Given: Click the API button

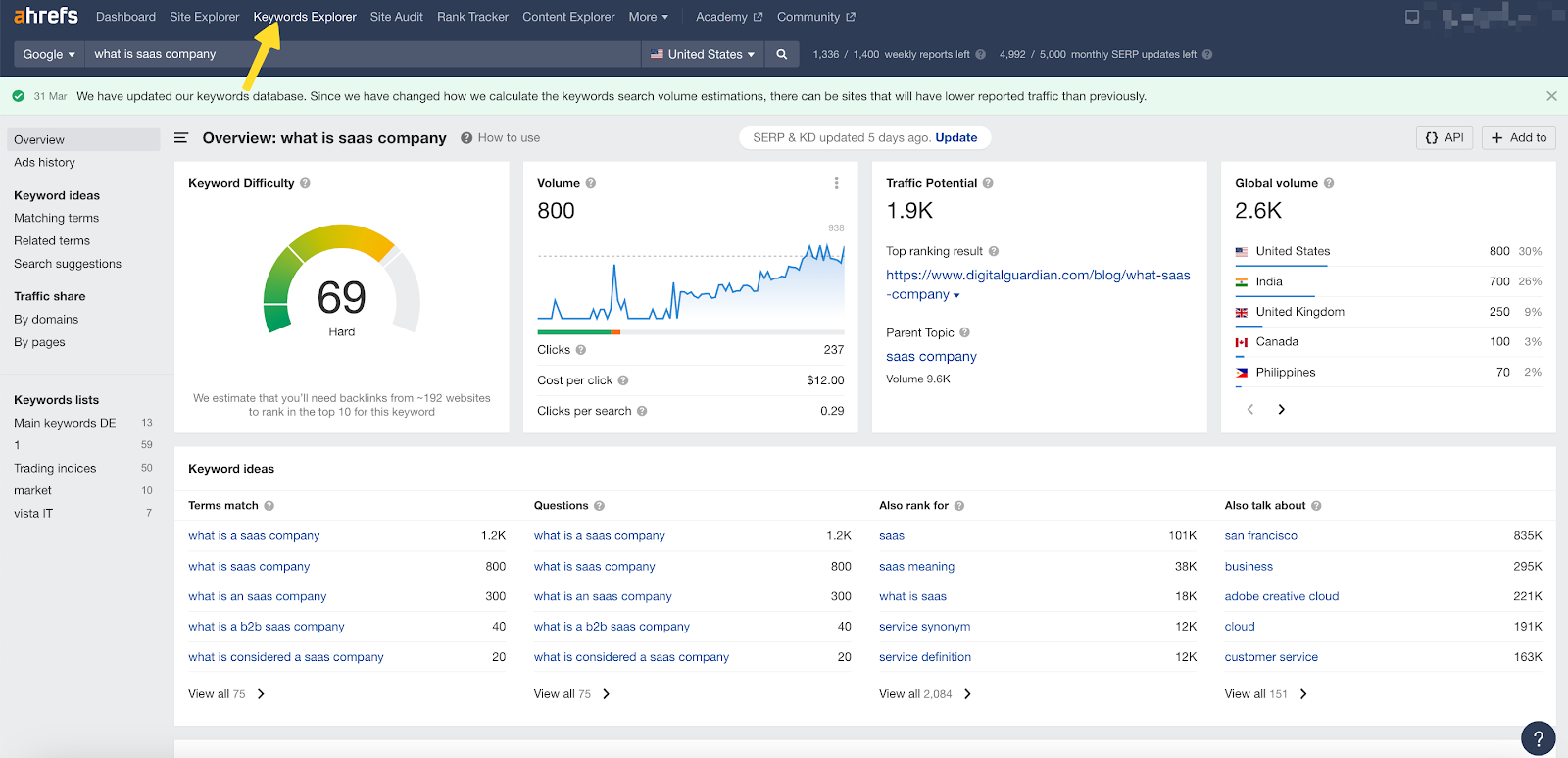Looking at the screenshot, I should click(x=1445, y=138).
